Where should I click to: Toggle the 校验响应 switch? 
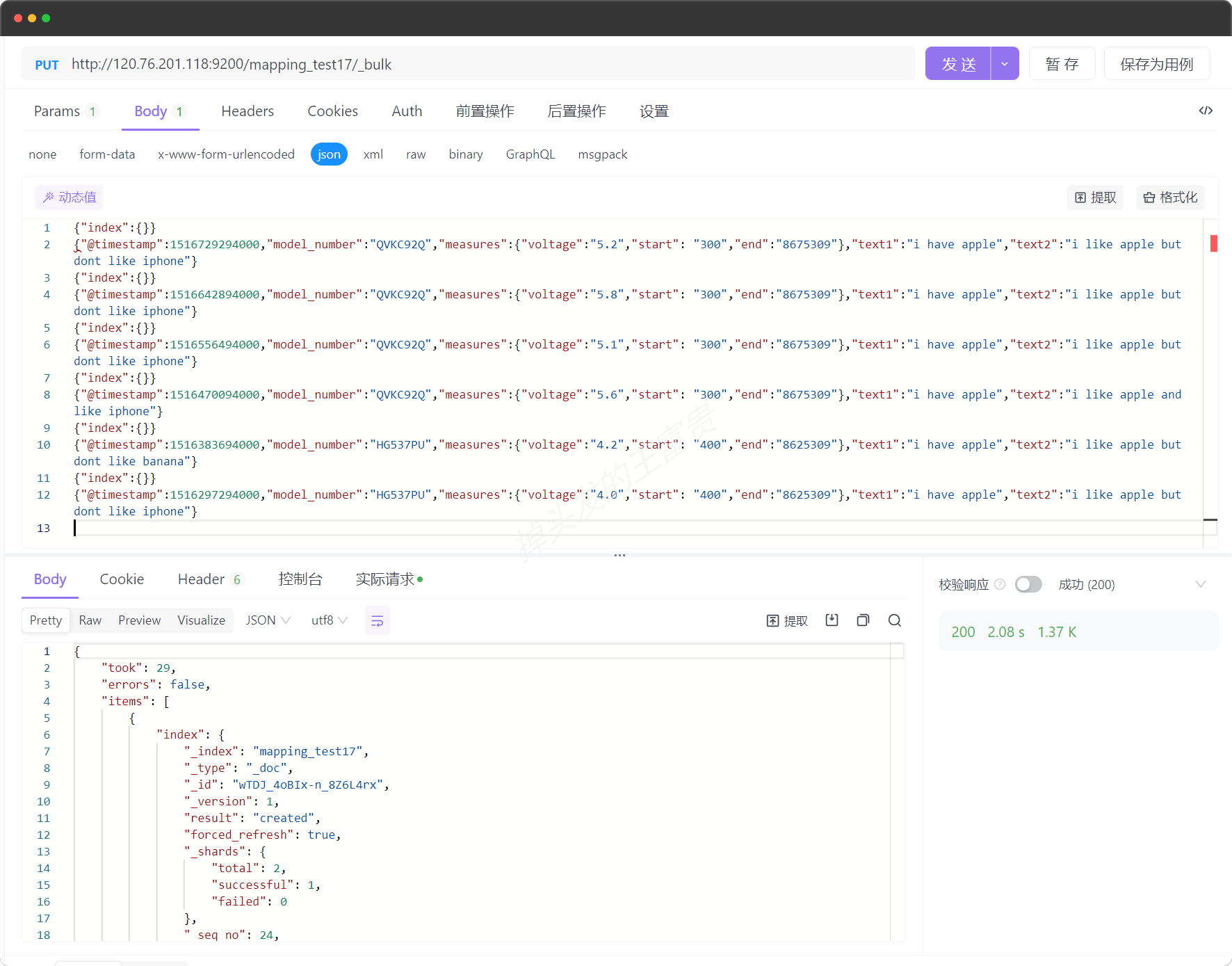[1028, 584]
